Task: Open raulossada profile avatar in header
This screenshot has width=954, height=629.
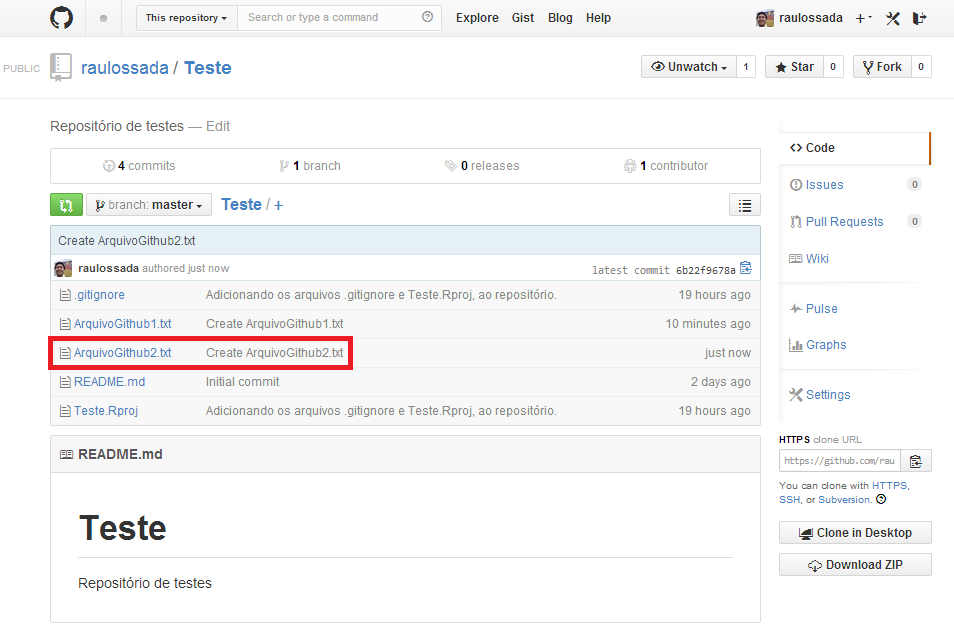Action: (764, 18)
